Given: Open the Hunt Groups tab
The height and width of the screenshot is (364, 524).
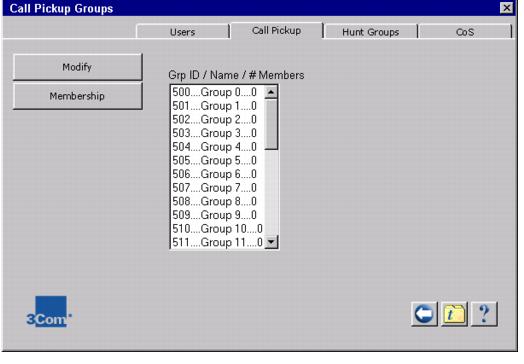Looking at the screenshot, I should [371, 32].
